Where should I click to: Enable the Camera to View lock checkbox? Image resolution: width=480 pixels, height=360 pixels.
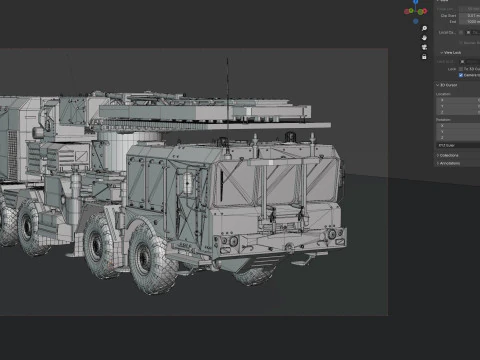click(x=461, y=75)
